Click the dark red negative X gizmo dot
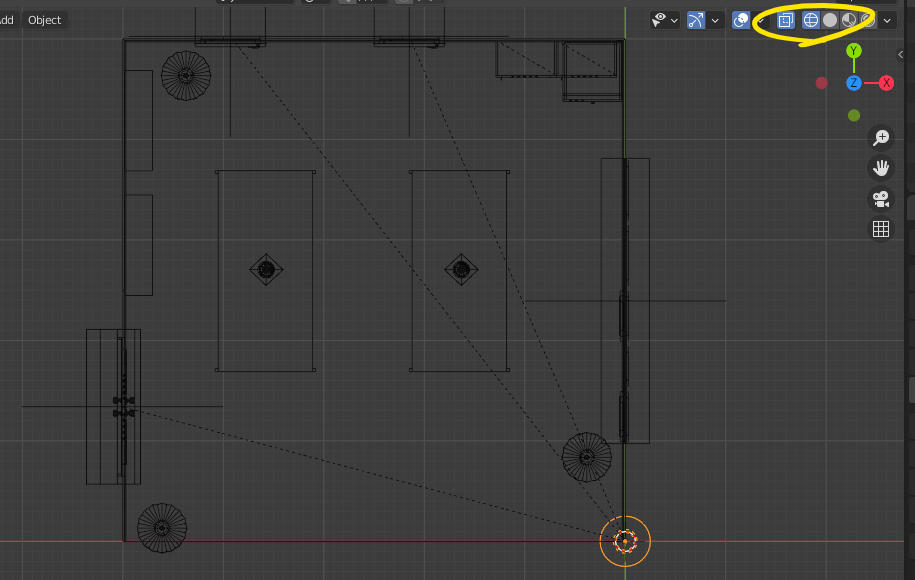 click(x=822, y=83)
